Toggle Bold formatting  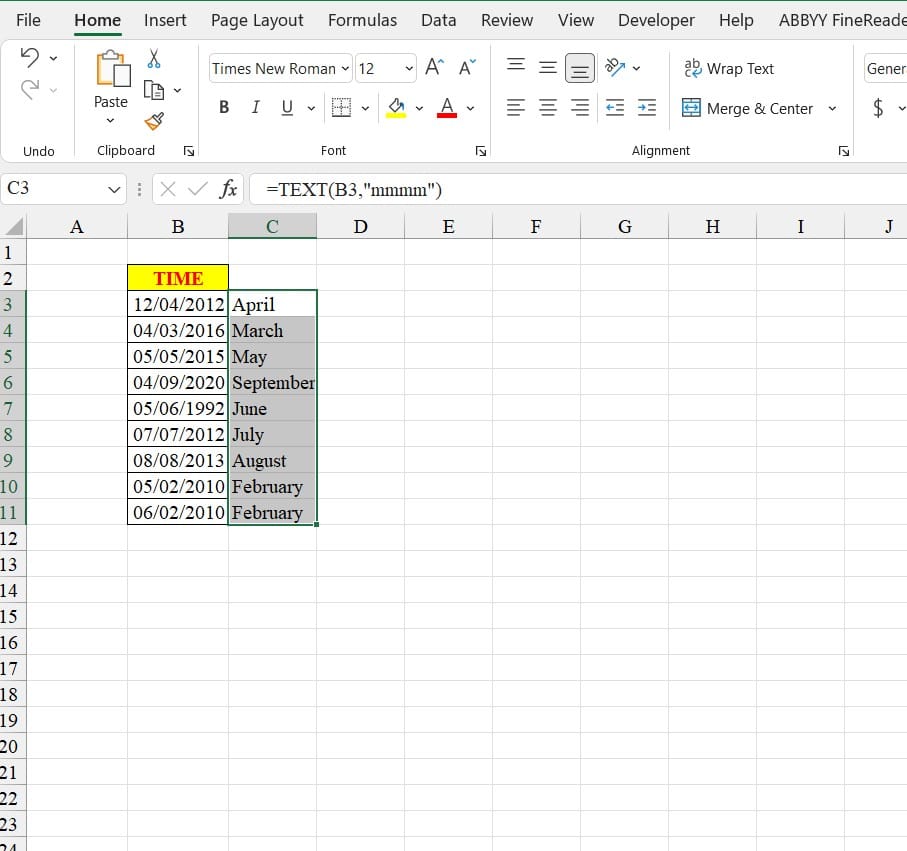[x=224, y=108]
